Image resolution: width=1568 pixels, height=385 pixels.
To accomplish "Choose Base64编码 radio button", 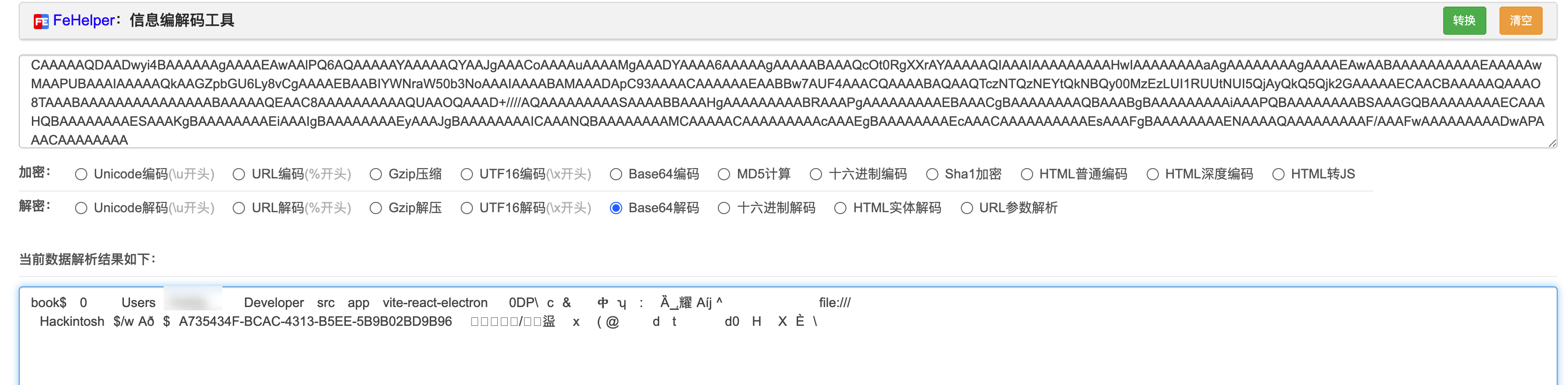I will click(x=616, y=174).
